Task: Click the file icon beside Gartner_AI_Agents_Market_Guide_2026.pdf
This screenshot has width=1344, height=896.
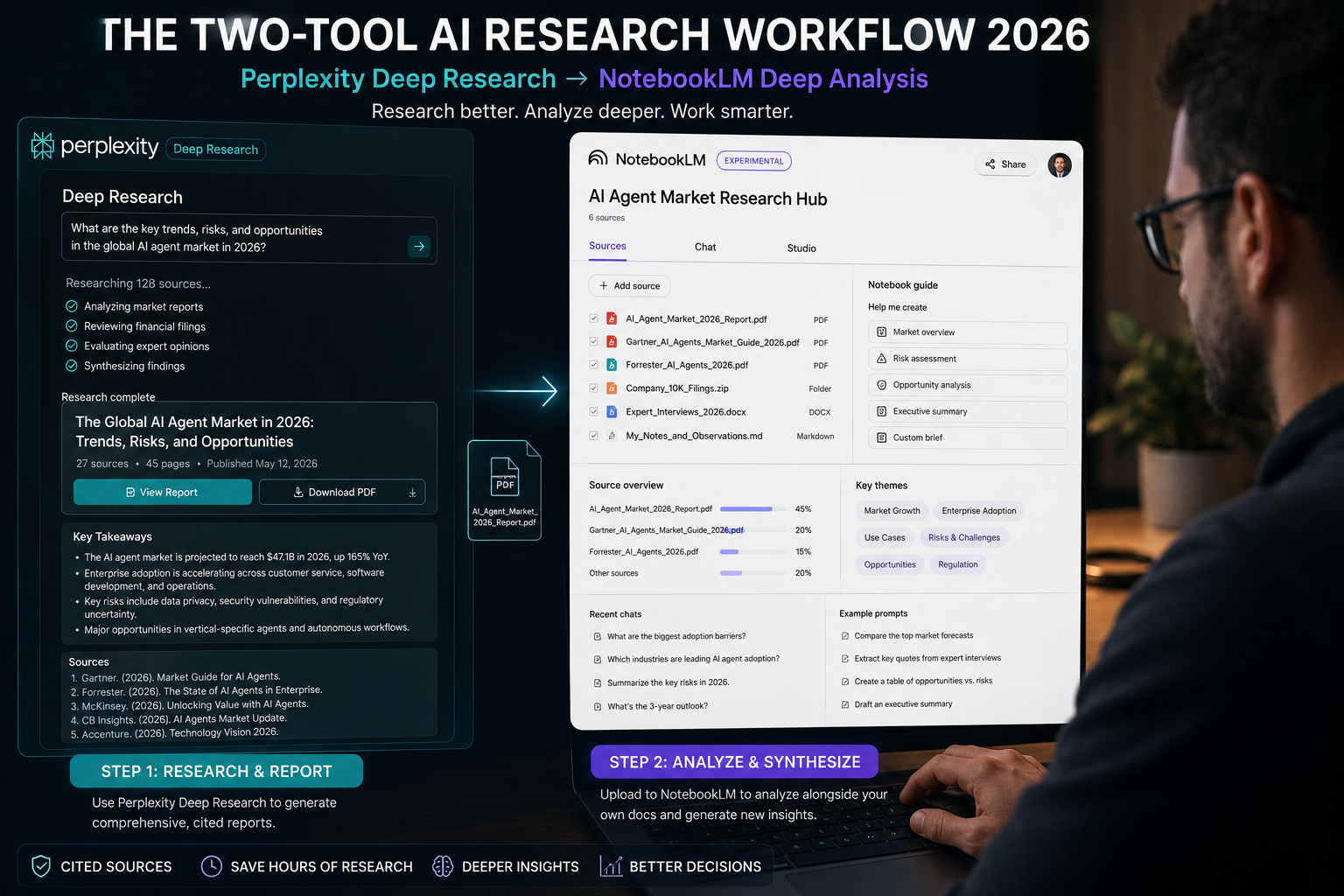Action: [x=612, y=341]
